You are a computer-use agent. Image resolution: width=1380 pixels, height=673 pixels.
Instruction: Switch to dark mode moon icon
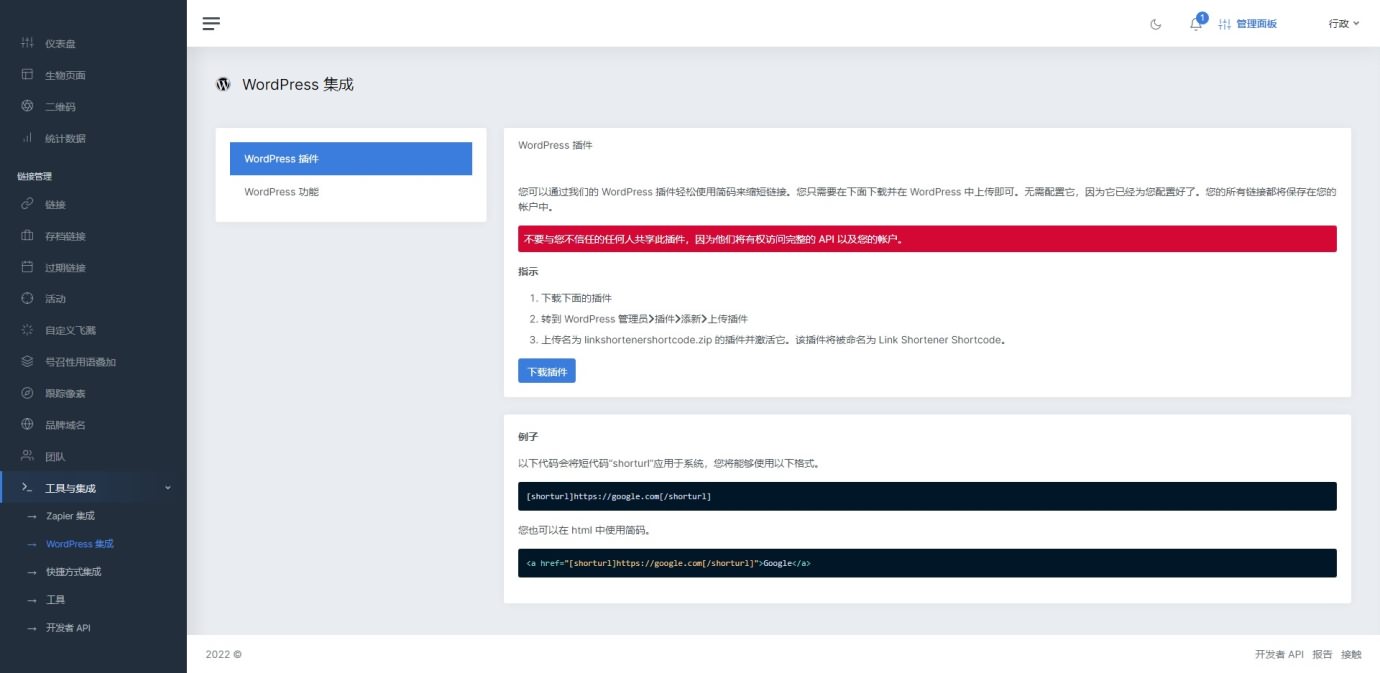pyautogui.click(x=1156, y=24)
